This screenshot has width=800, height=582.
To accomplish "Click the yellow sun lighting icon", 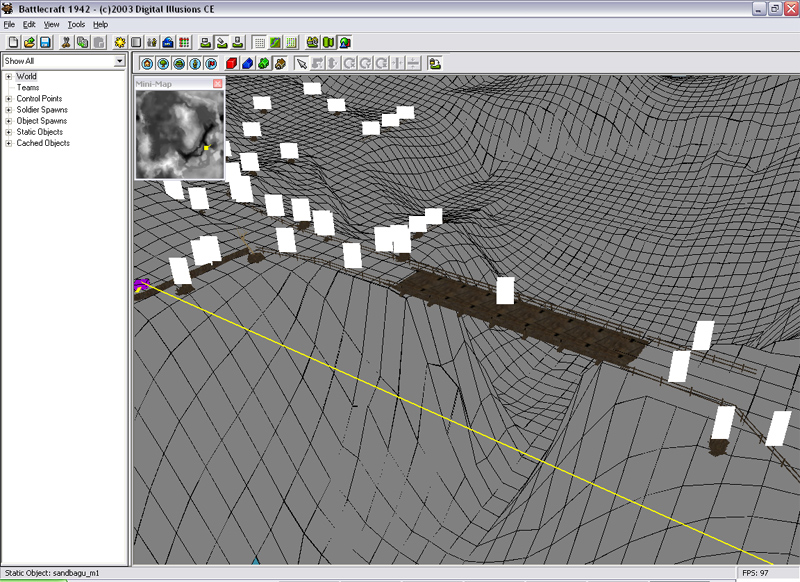I will [120, 43].
